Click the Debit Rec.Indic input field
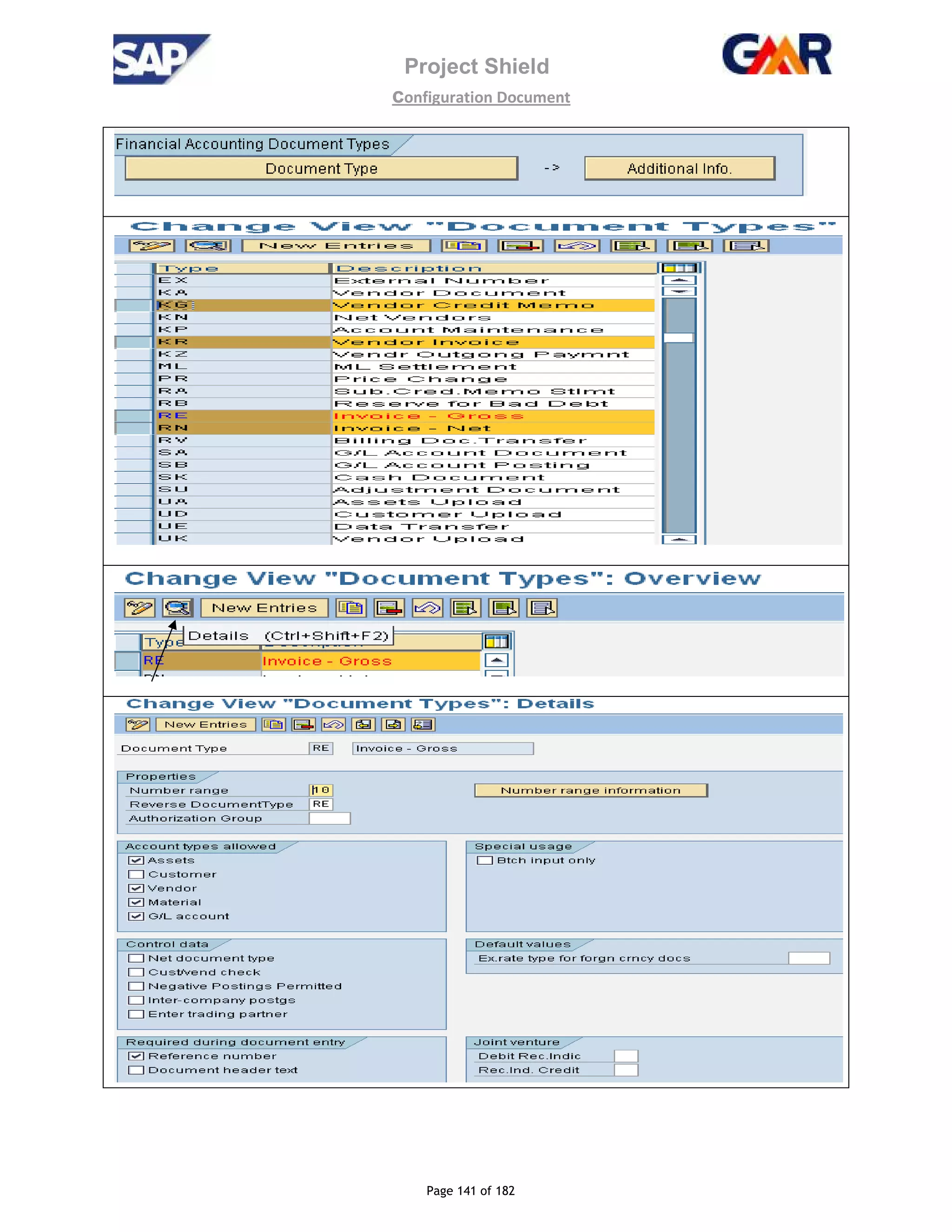The height and width of the screenshot is (1232, 952). (x=626, y=1056)
